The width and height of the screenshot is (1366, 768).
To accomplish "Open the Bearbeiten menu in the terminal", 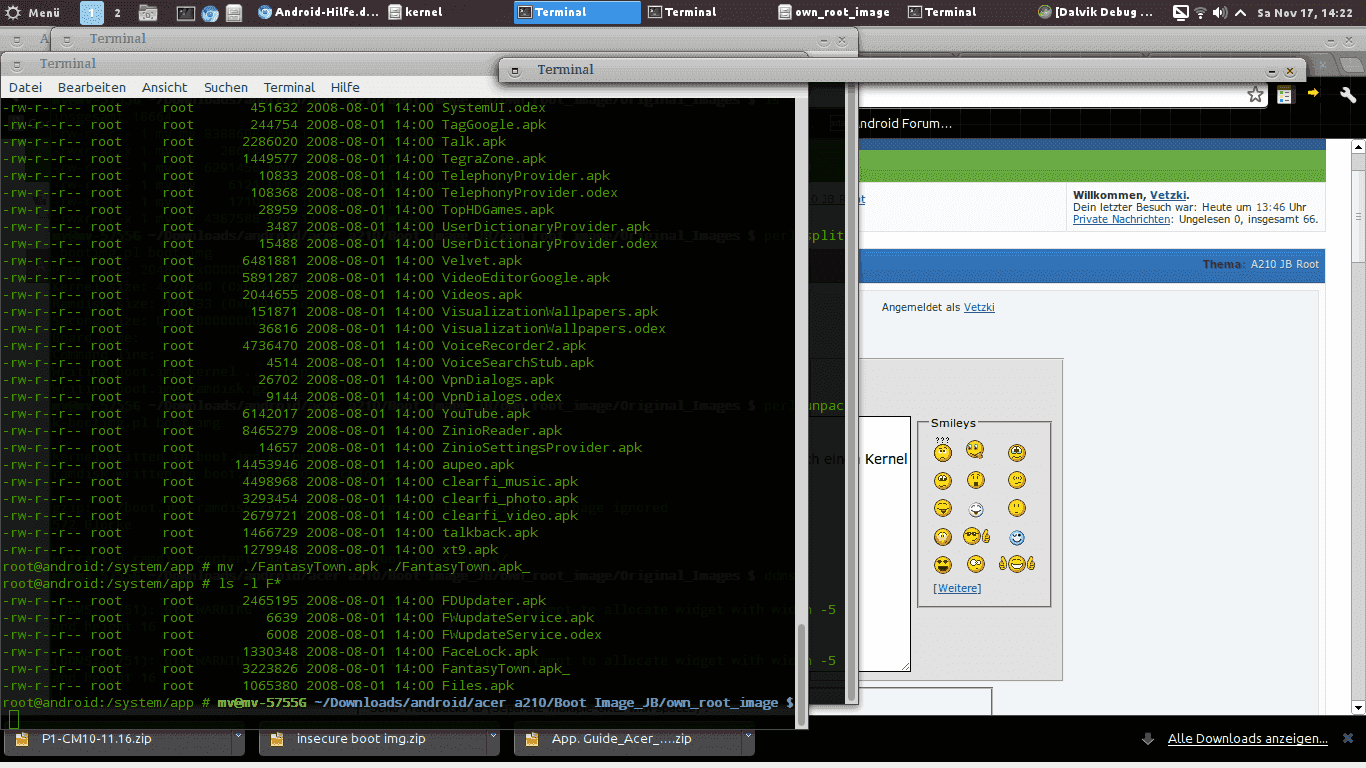I will pyautogui.click(x=92, y=87).
